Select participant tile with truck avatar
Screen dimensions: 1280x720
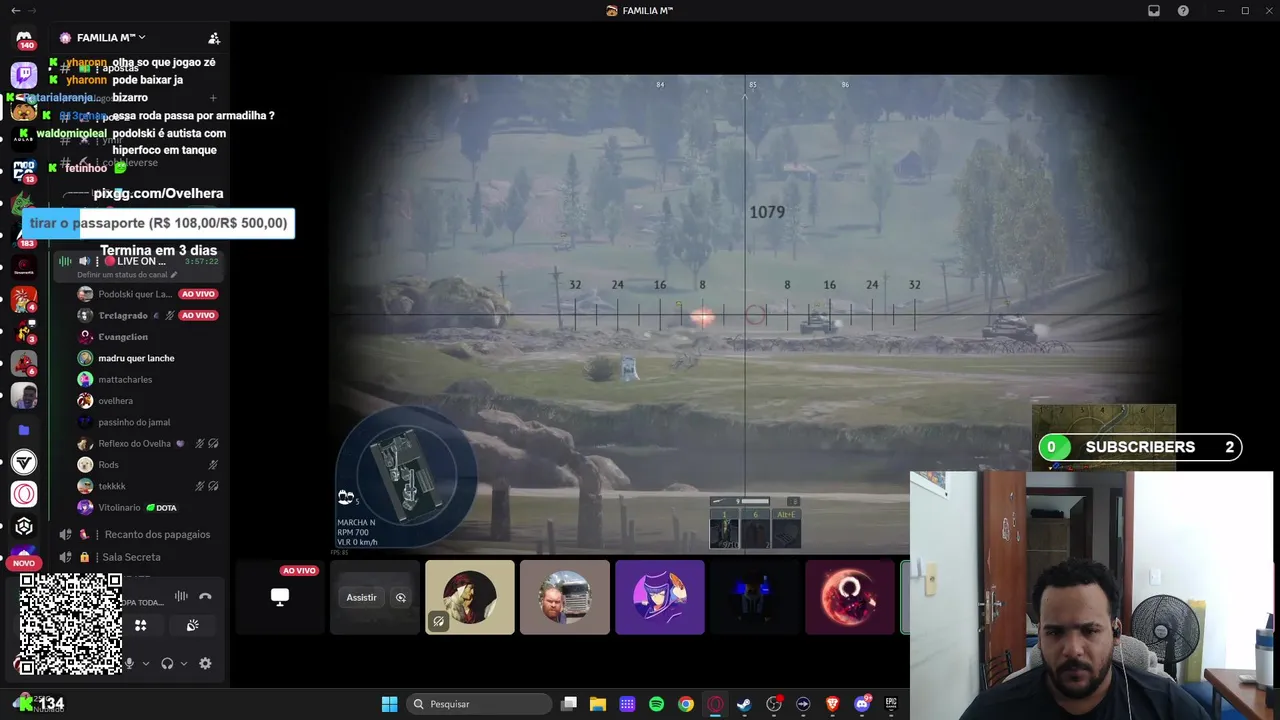[x=565, y=597]
